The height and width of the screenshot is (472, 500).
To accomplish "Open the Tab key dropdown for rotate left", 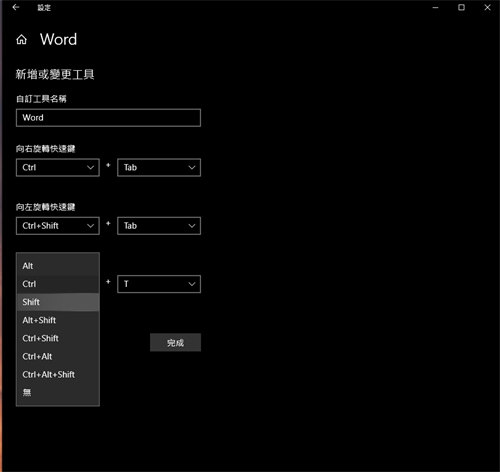I will point(159,226).
